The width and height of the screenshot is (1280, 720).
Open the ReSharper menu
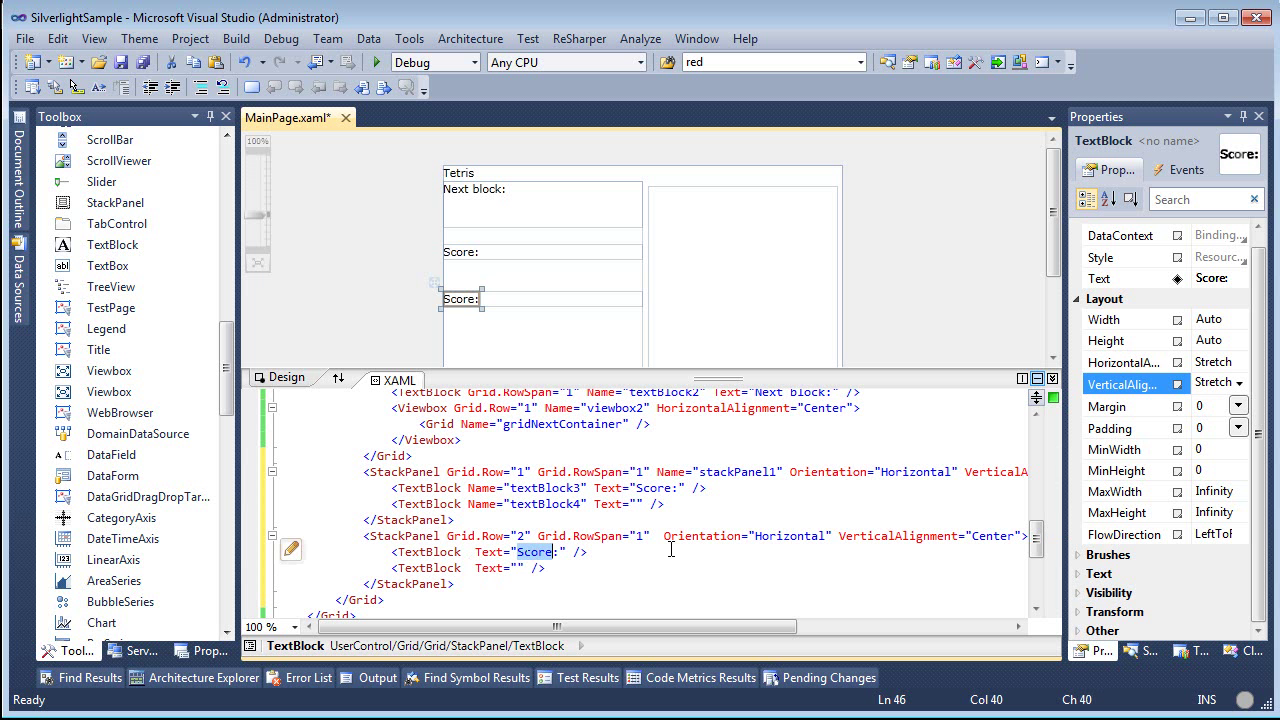[579, 38]
